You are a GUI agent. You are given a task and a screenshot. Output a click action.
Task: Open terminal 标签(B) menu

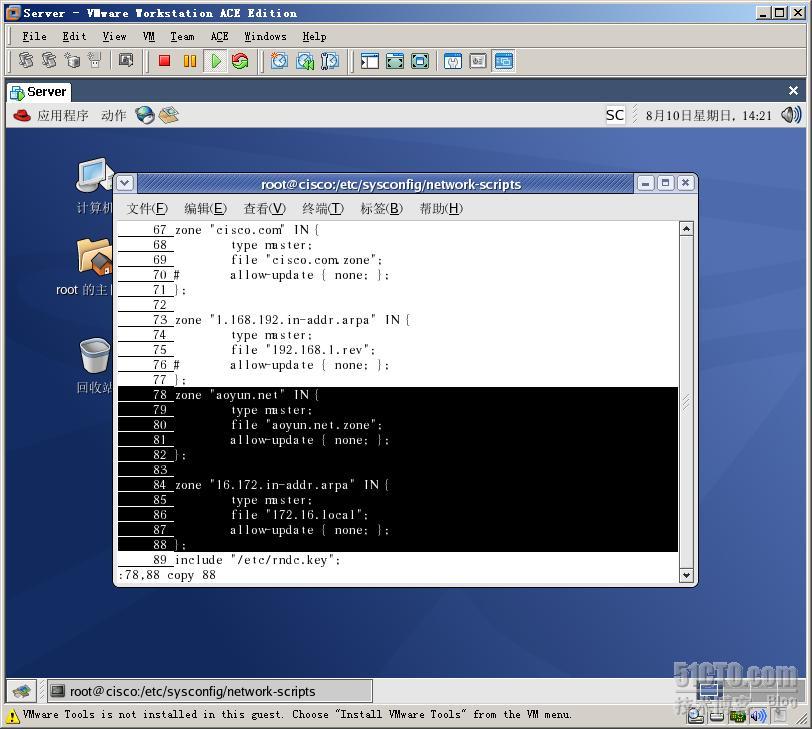[382, 209]
